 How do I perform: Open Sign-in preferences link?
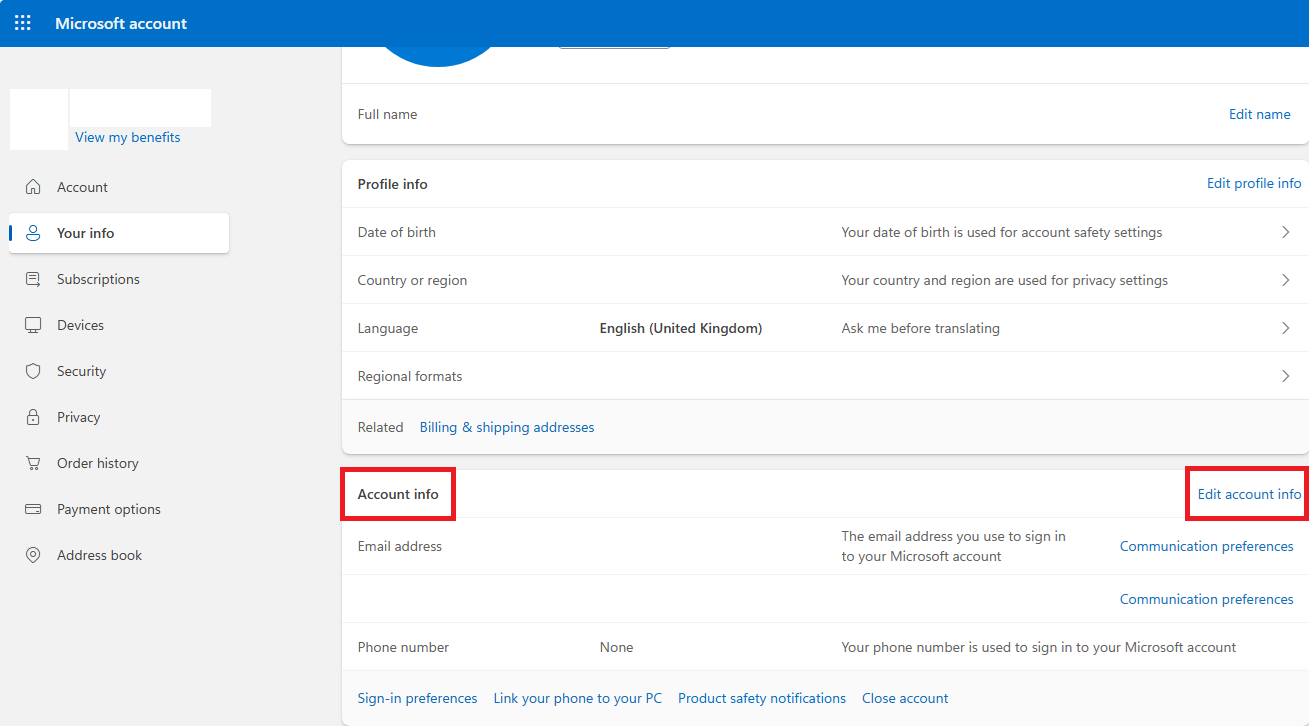[x=418, y=698]
